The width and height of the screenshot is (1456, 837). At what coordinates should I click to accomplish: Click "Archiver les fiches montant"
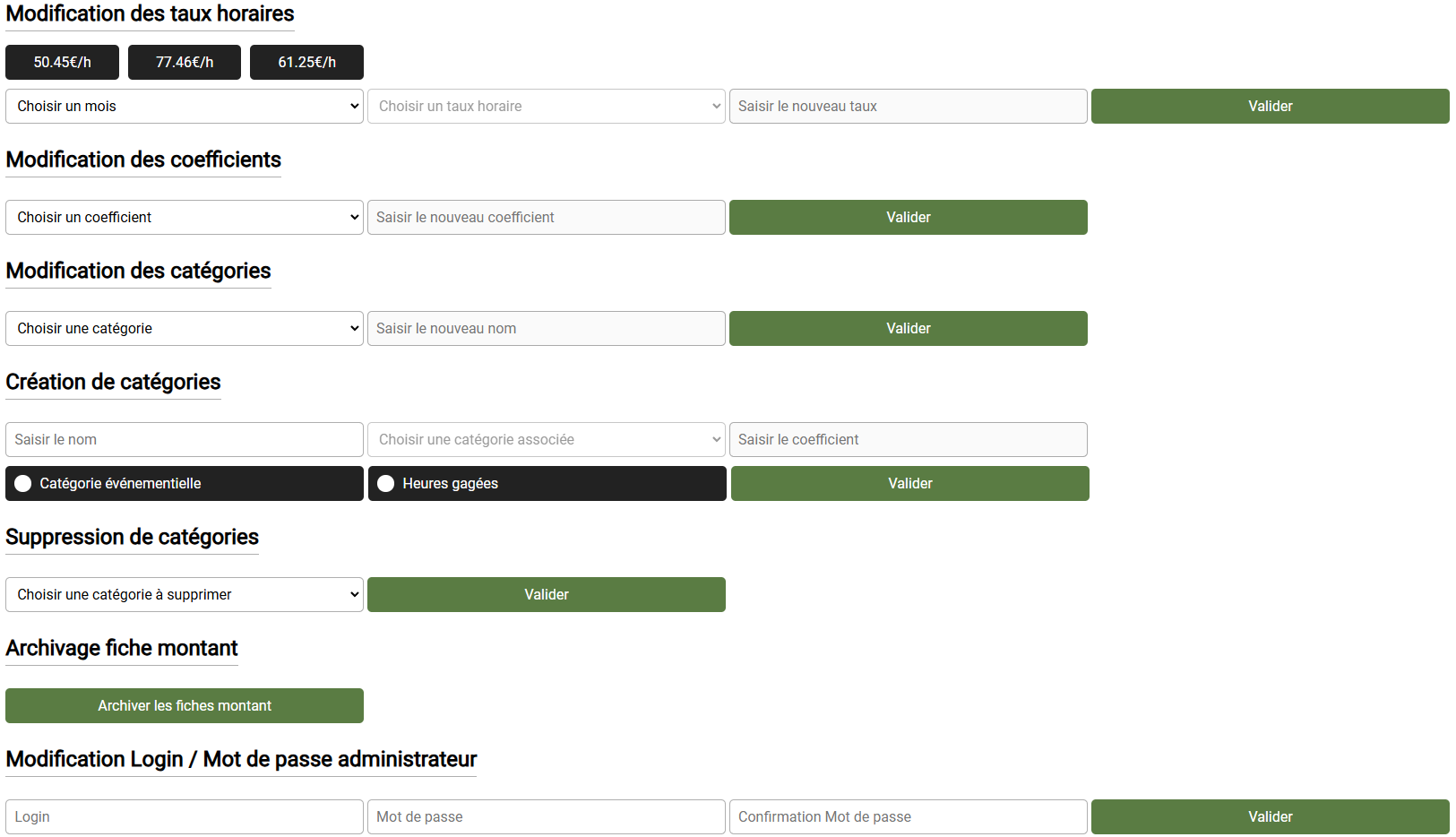(x=184, y=705)
